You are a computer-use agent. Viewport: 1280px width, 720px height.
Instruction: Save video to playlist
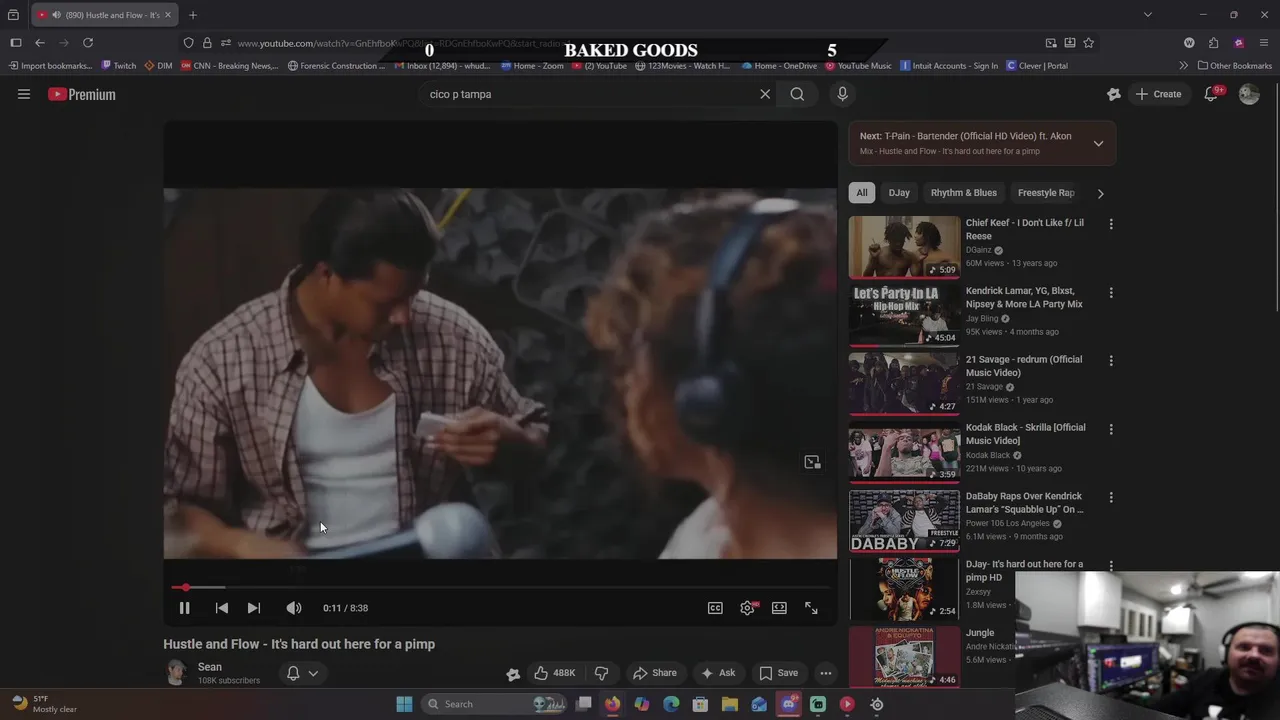click(778, 673)
